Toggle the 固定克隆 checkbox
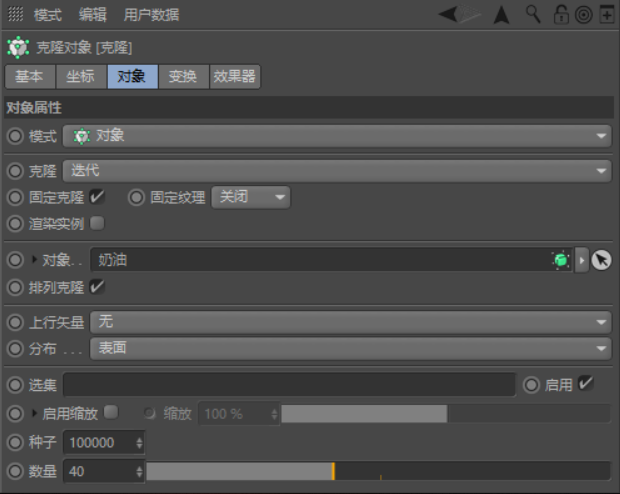 point(97,197)
